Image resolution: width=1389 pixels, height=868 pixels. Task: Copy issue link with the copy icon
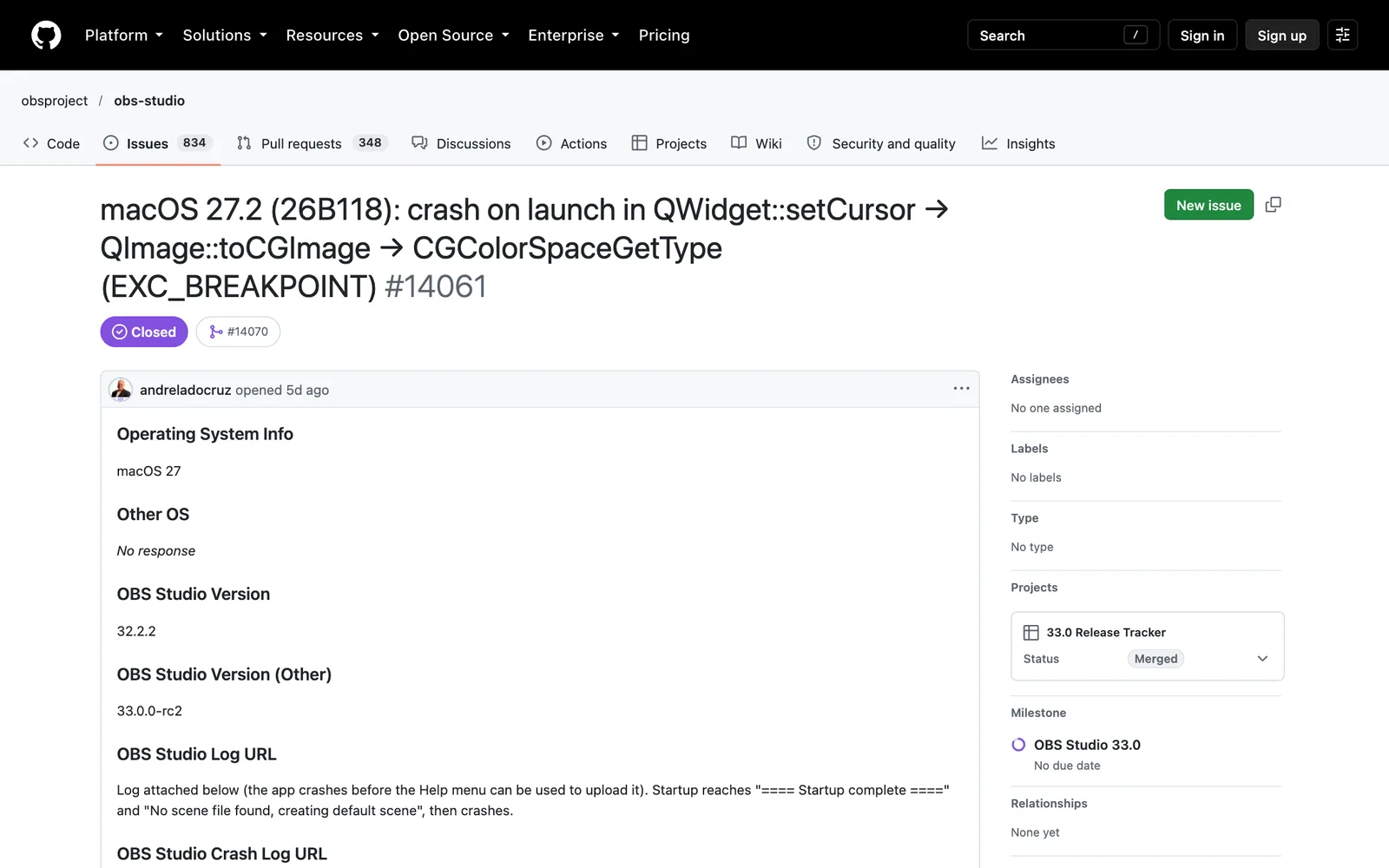coord(1274,205)
